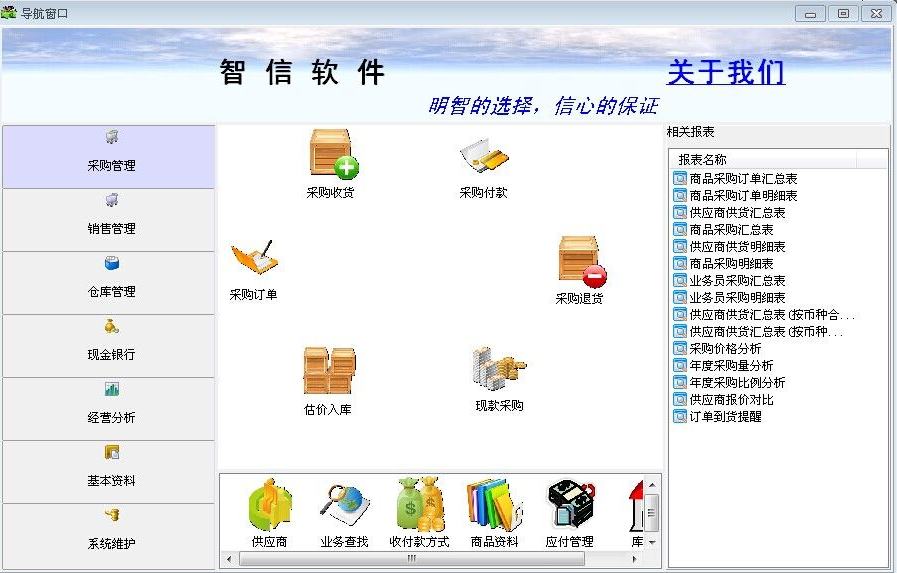Open report 订单到货提醒
This screenshot has height=573, width=897.
coord(725,417)
